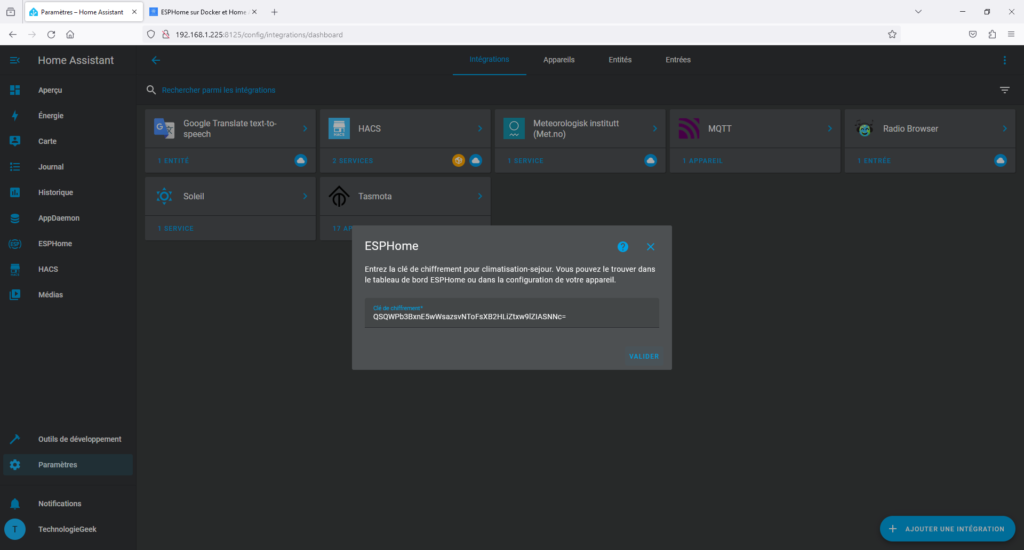Switch to Appareils tab
Image resolution: width=1024 pixels, height=550 pixels.
pyautogui.click(x=559, y=59)
